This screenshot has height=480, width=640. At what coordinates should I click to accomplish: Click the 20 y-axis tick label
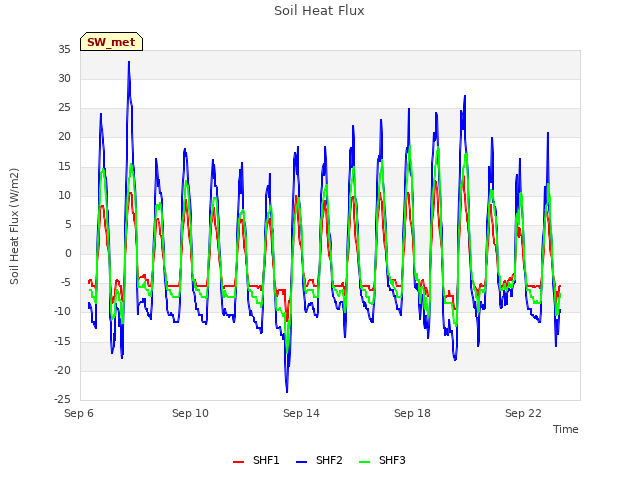pos(64,137)
